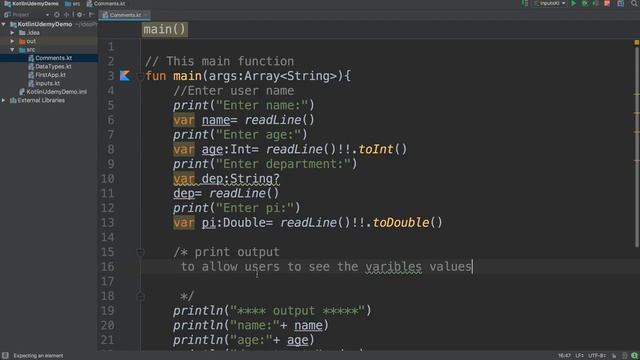The height and width of the screenshot is (360, 640).
Task: Open the Project Structure icon
Action: point(621,3)
